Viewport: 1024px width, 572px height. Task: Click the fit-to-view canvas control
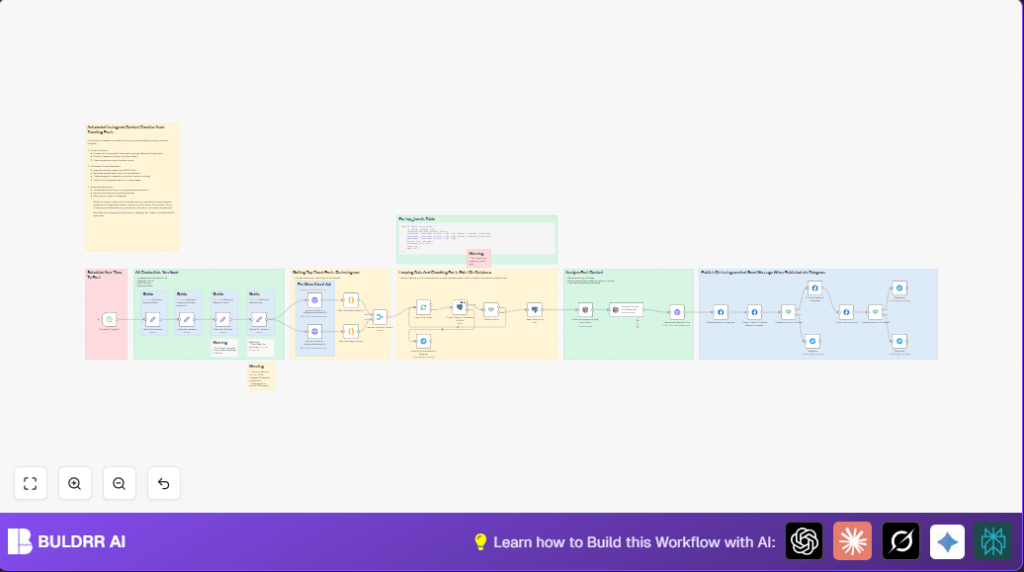pos(30,484)
